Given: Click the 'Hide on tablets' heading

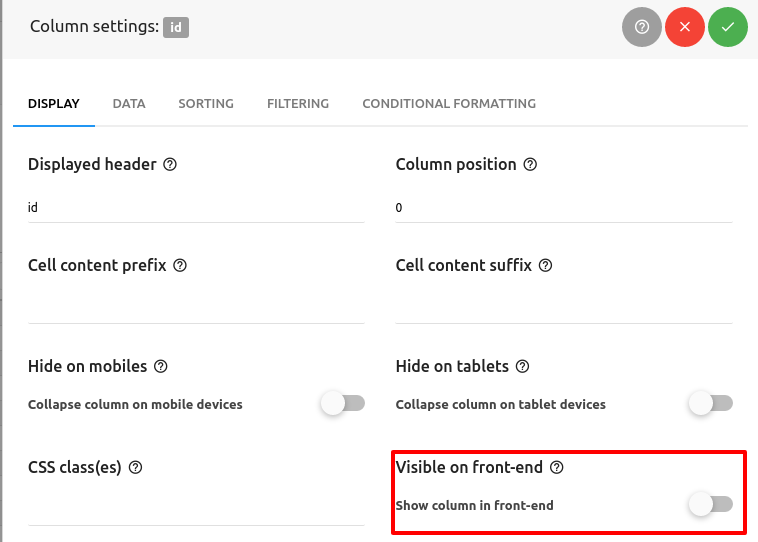Looking at the screenshot, I should pyautogui.click(x=452, y=366).
